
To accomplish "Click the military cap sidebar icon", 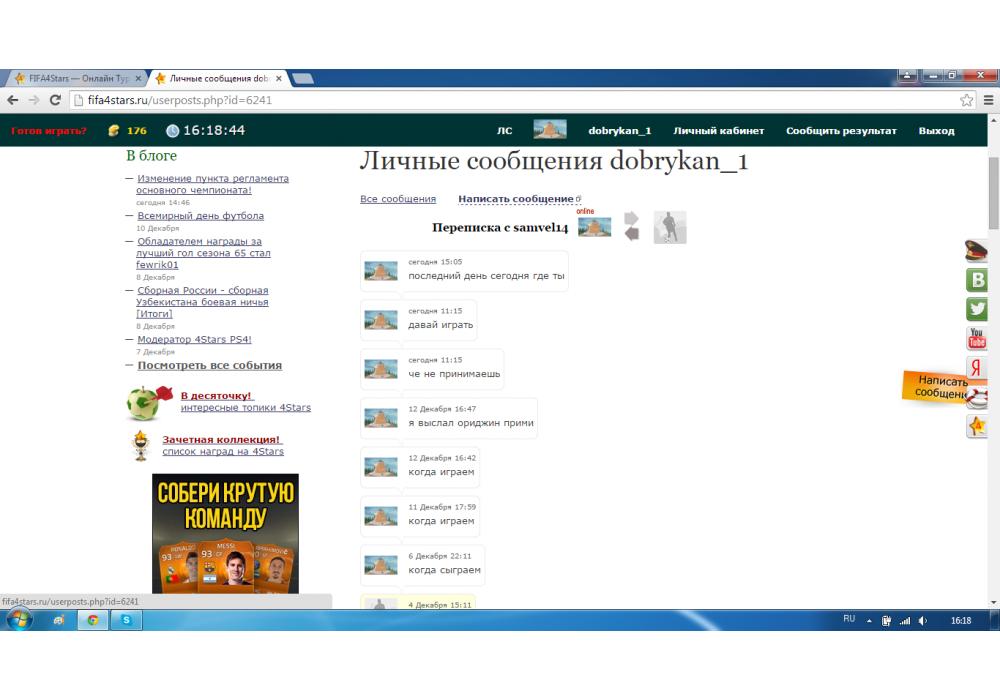I will pos(976,250).
